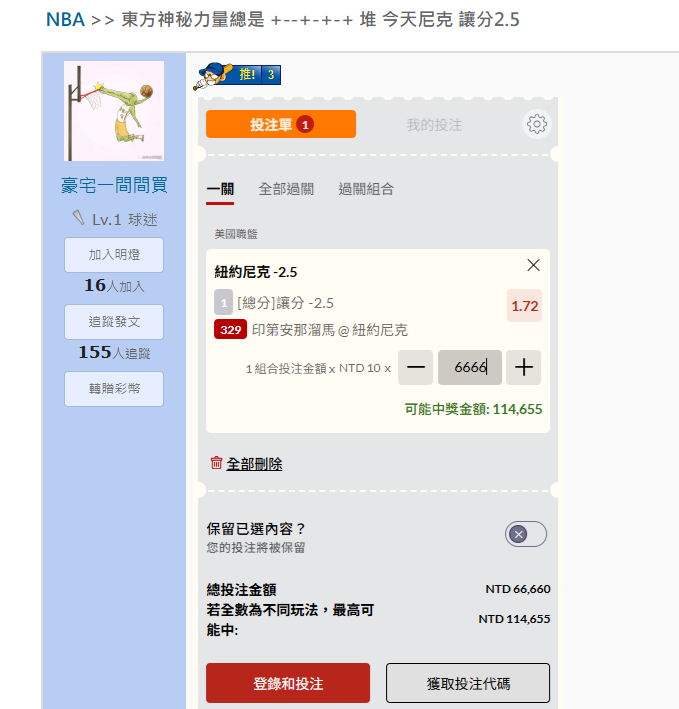Switch to the 我的投注 tab
The width and height of the screenshot is (679, 709).
click(434, 125)
